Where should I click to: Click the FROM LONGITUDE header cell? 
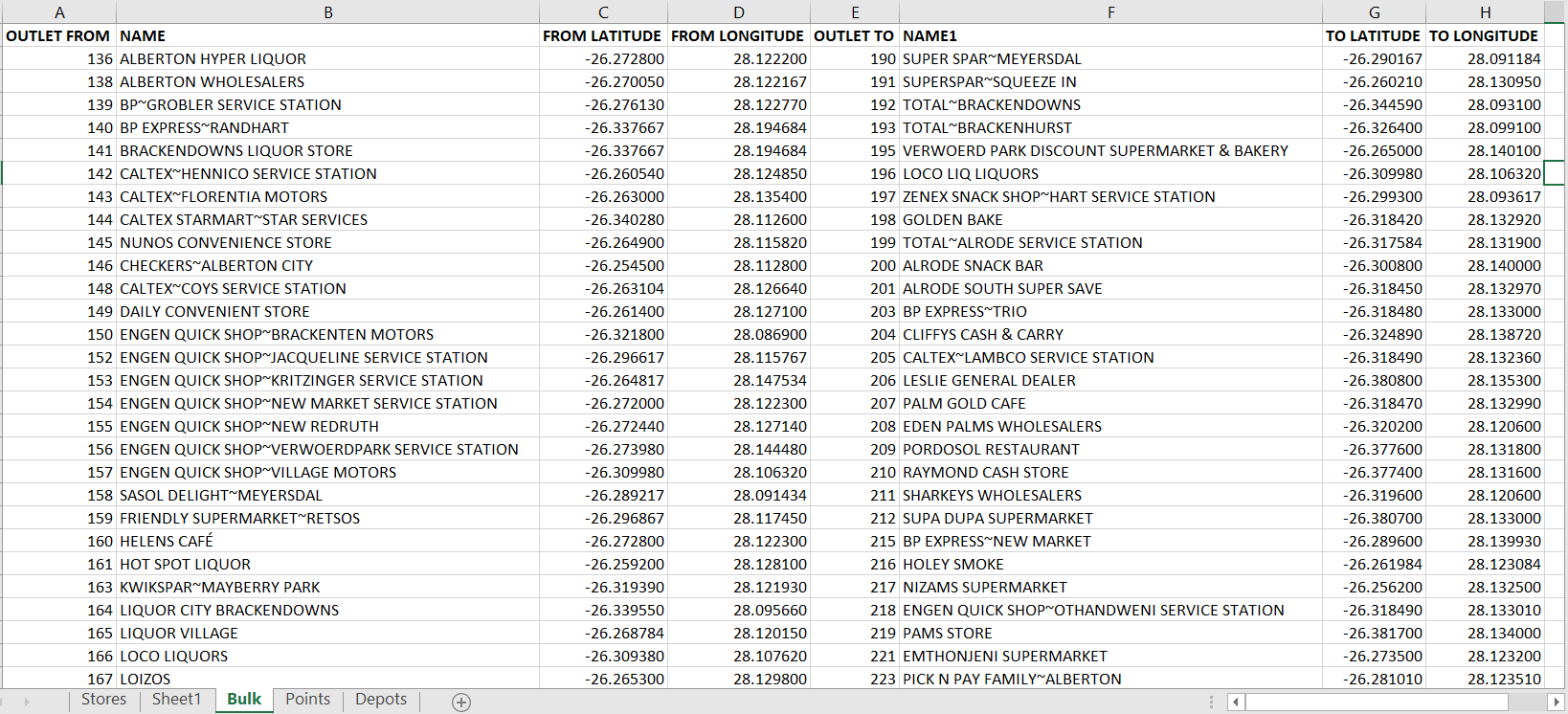pyautogui.click(x=739, y=35)
